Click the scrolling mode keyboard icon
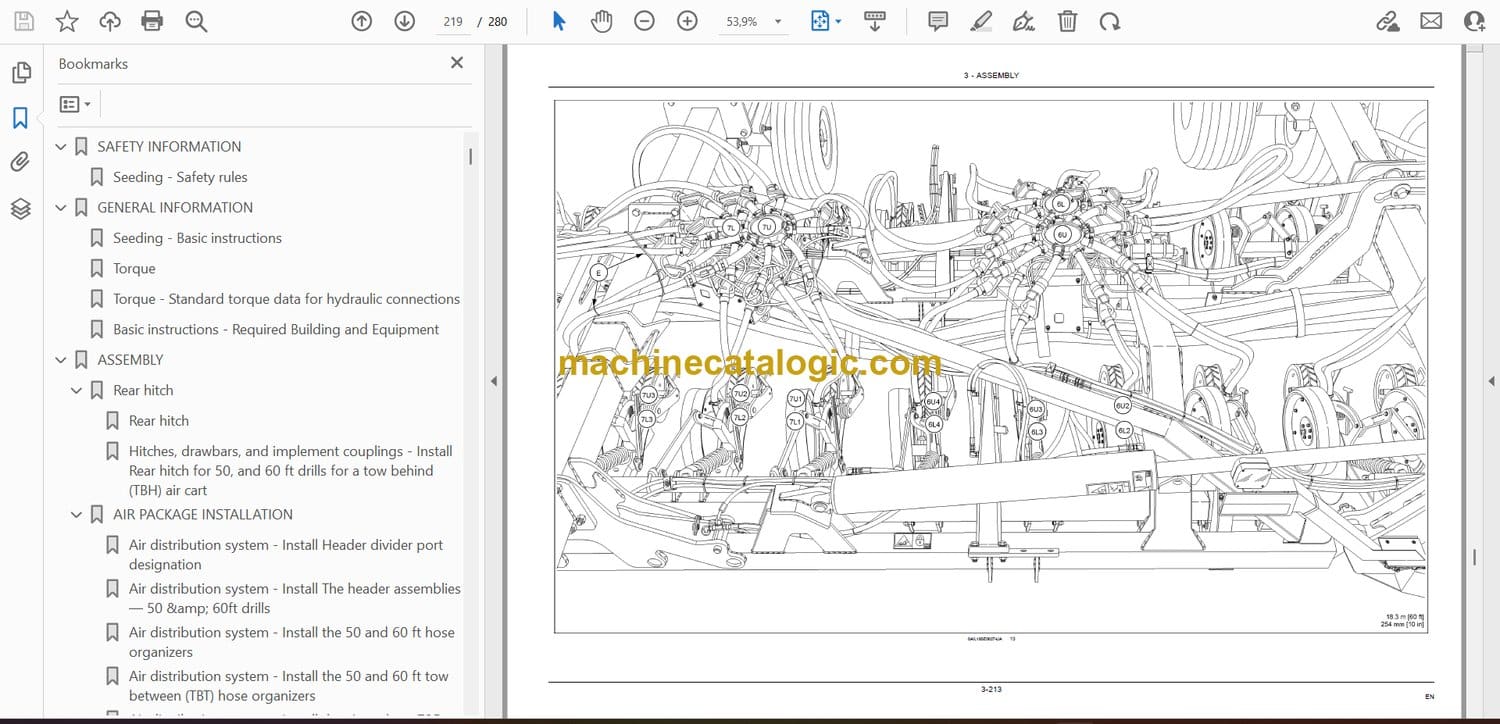Screen dimensions: 1500x724 point(875,21)
